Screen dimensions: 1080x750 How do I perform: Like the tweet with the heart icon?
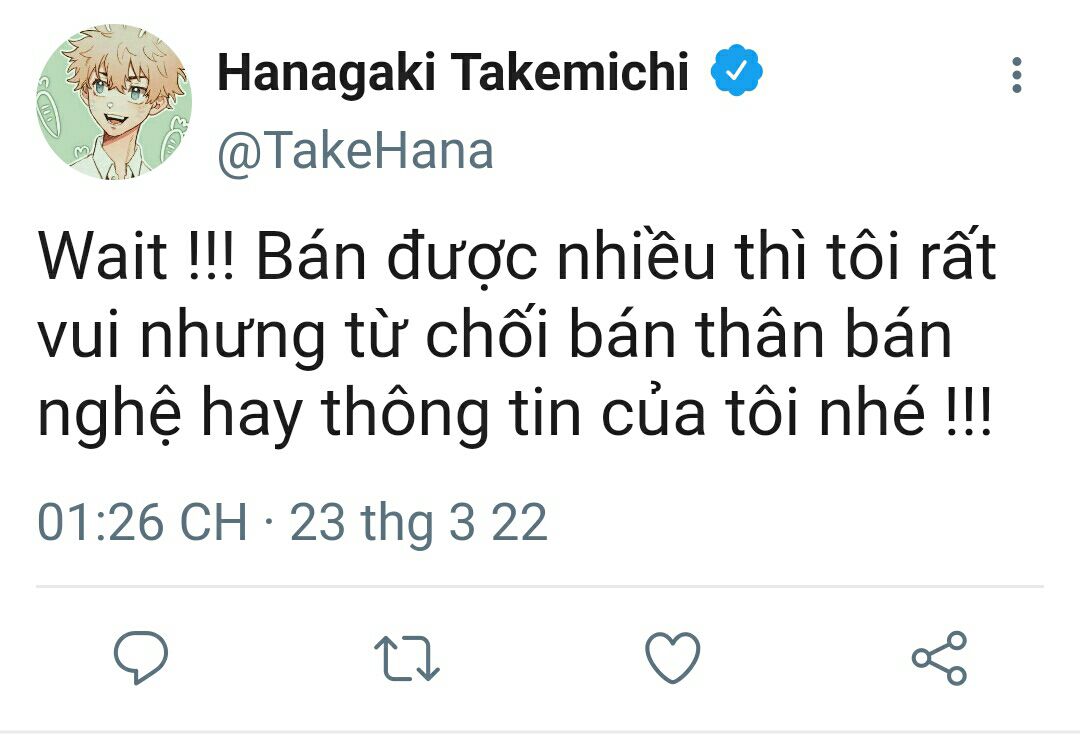[672, 658]
